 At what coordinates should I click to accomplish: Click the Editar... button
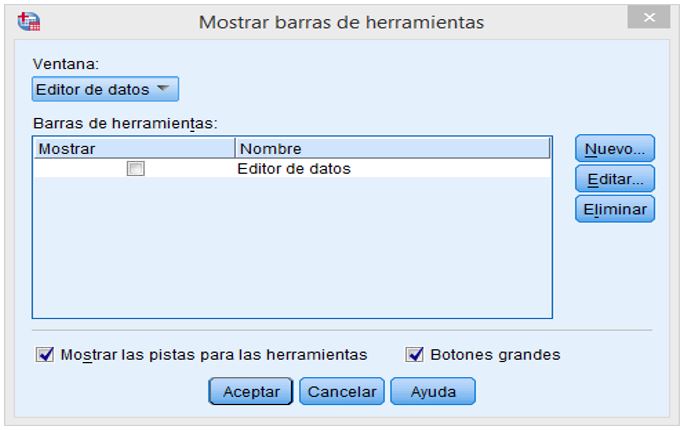tap(615, 179)
